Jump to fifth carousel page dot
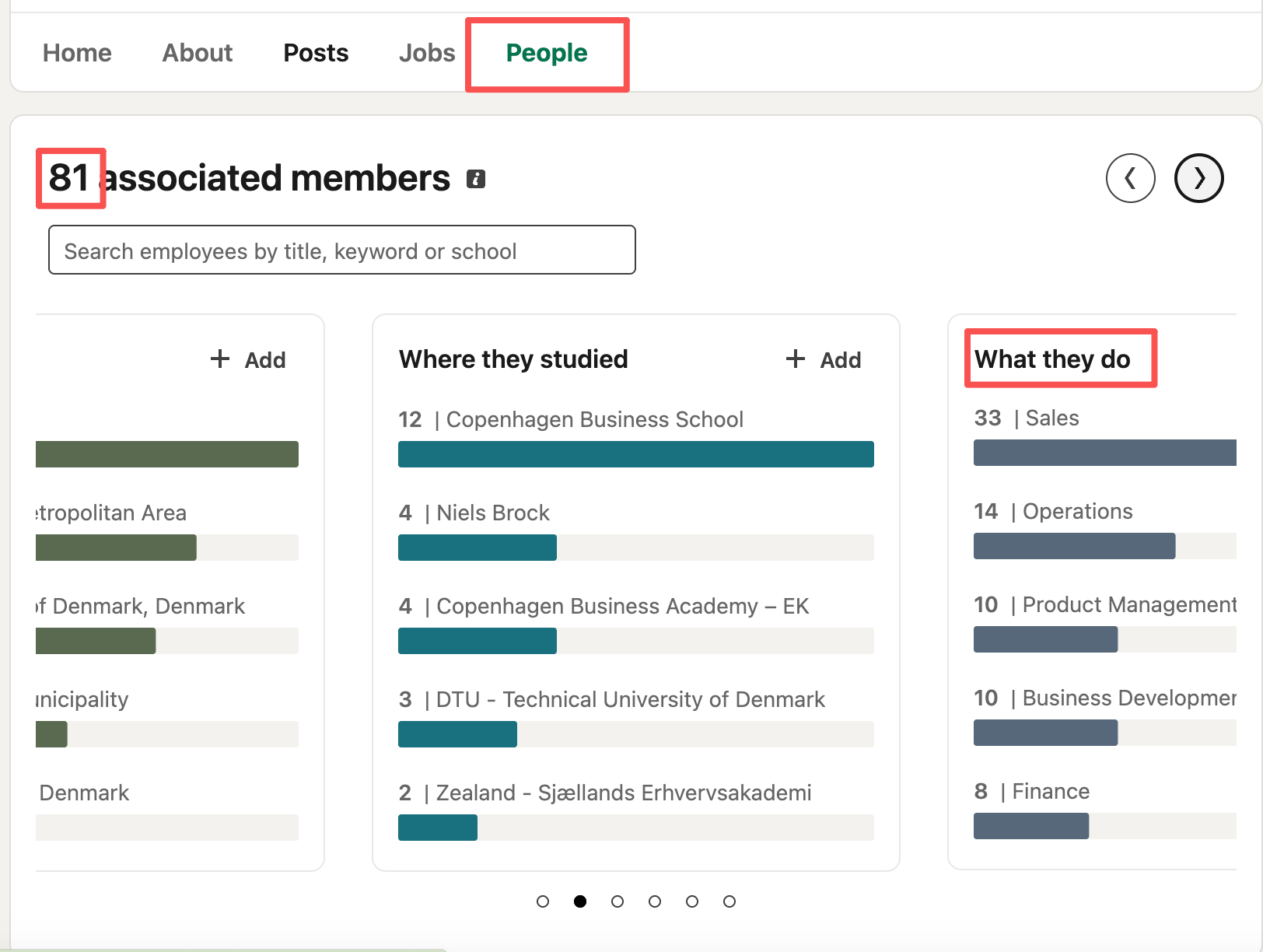The image size is (1263, 952). click(692, 901)
